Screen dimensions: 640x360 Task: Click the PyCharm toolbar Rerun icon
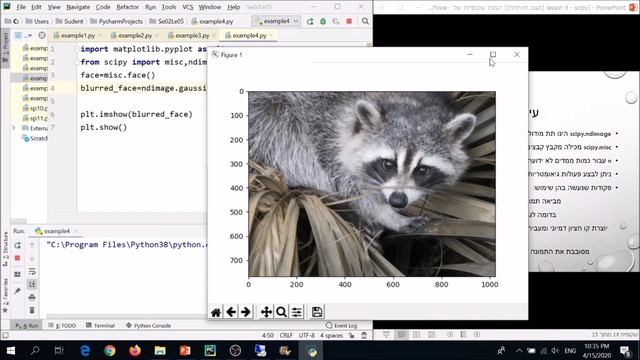310,21
